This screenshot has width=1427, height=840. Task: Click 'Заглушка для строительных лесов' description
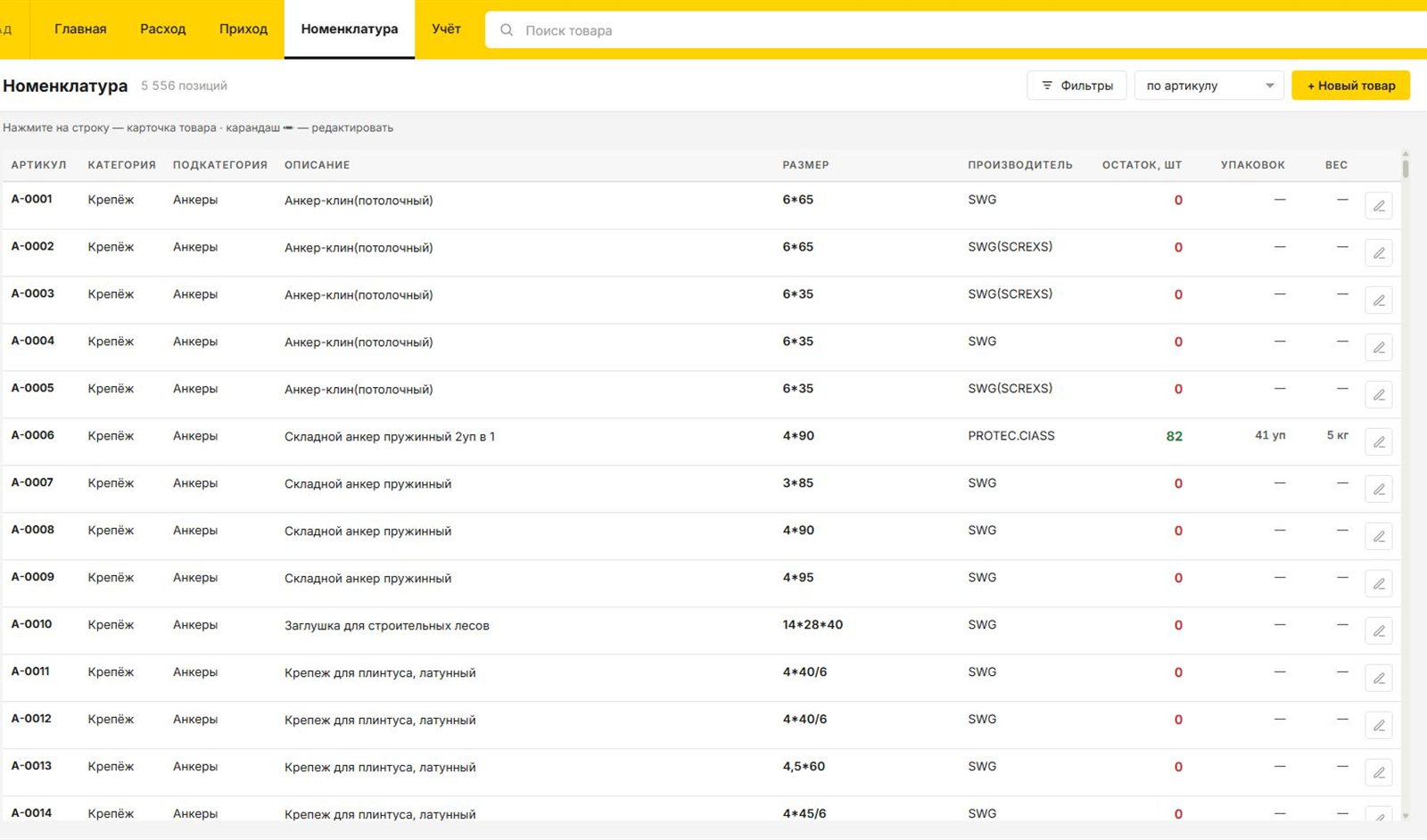[387, 626]
